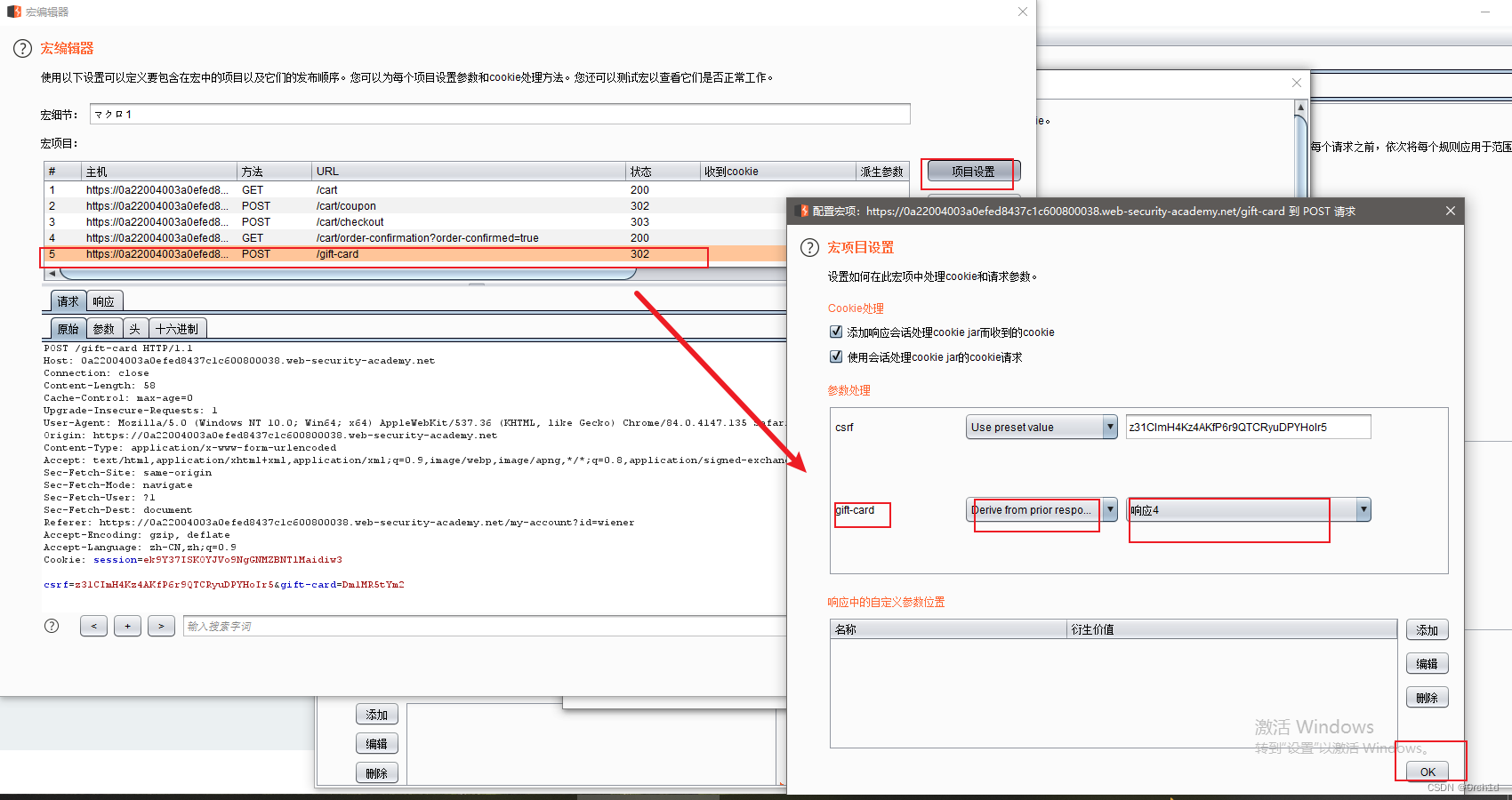The width and height of the screenshot is (1512, 800).
Task: Click the search term input field
Action: point(485,626)
